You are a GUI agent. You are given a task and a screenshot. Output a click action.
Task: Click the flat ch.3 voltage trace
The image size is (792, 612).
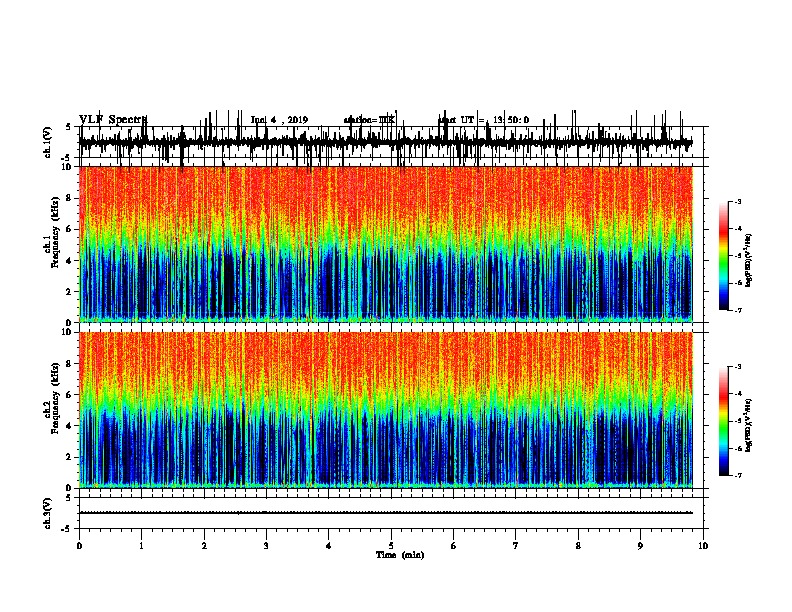386,513
